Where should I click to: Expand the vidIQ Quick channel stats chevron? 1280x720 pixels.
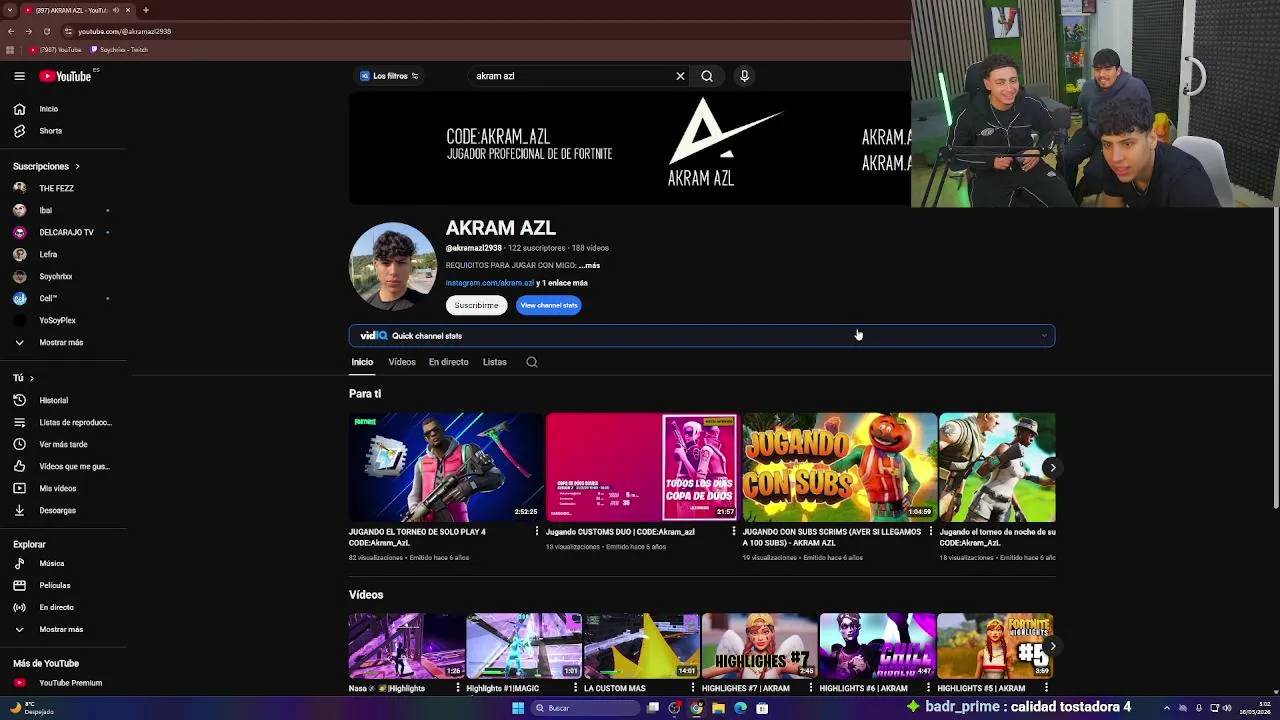point(1044,336)
